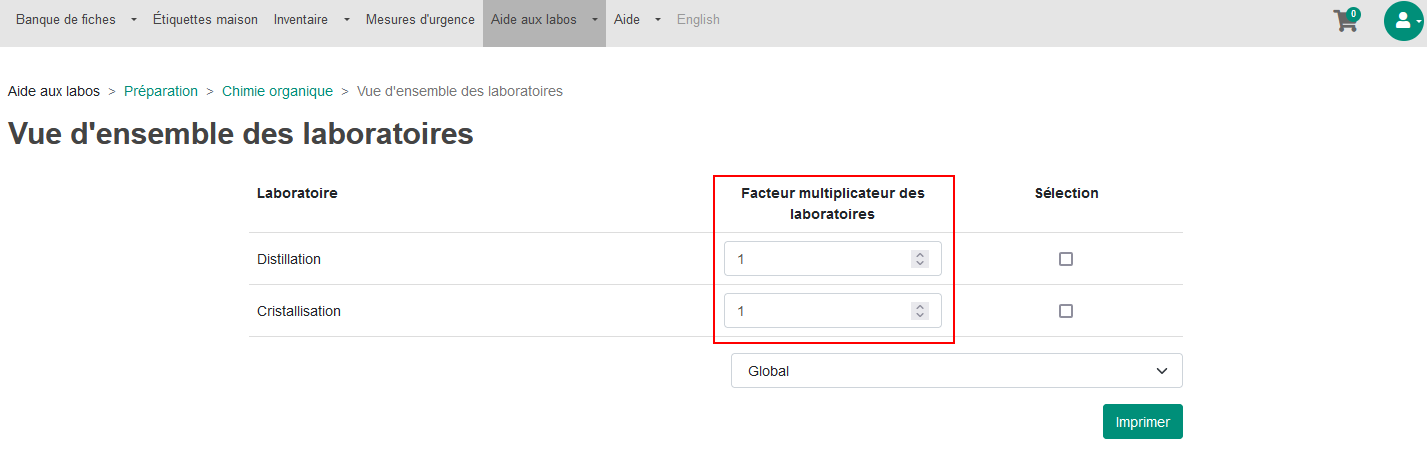1427x458 pixels.
Task: Open Étiquettes maison menu item
Action: [x=205, y=20]
